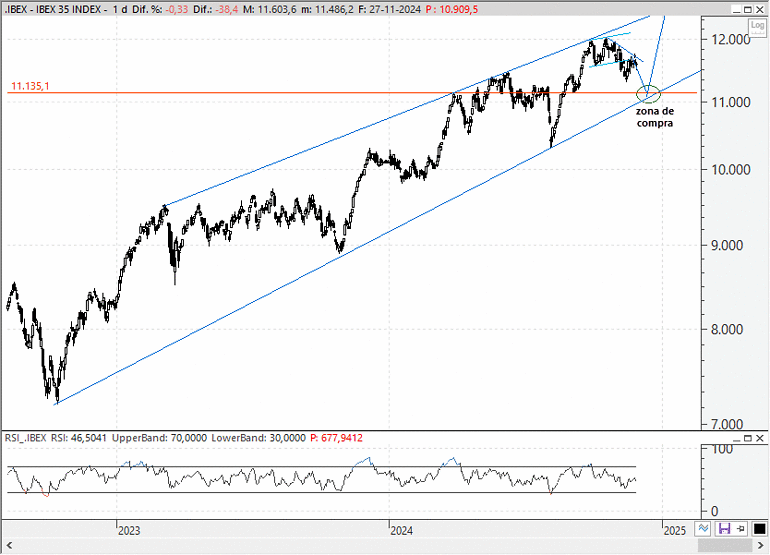Screen dimensions: 770x555
Task: Select the green ellipse in the buy zone
Action: [648, 94]
